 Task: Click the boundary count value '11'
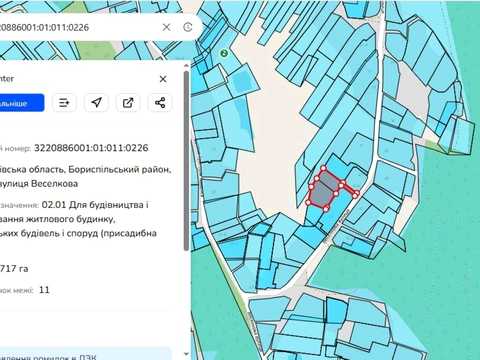[44, 290]
